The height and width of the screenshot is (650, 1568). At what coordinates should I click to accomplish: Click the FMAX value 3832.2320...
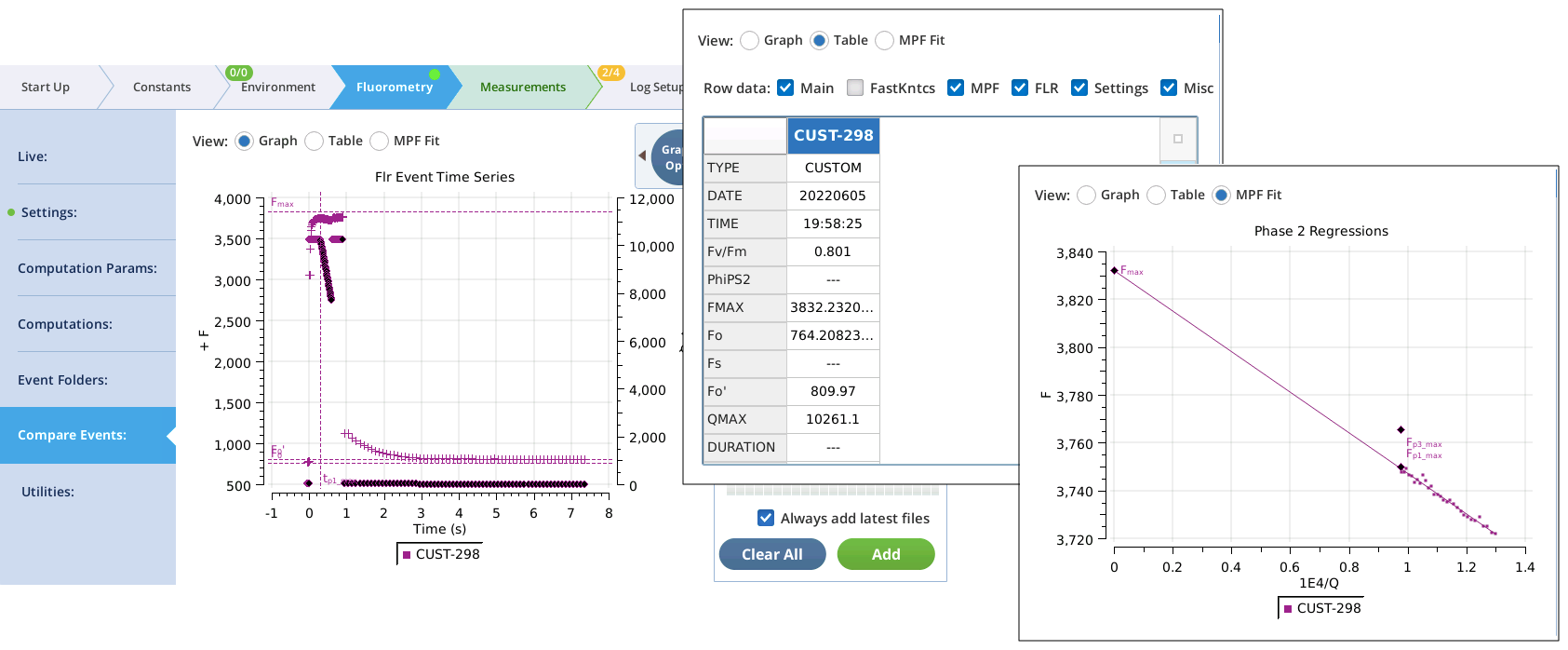[x=833, y=307]
